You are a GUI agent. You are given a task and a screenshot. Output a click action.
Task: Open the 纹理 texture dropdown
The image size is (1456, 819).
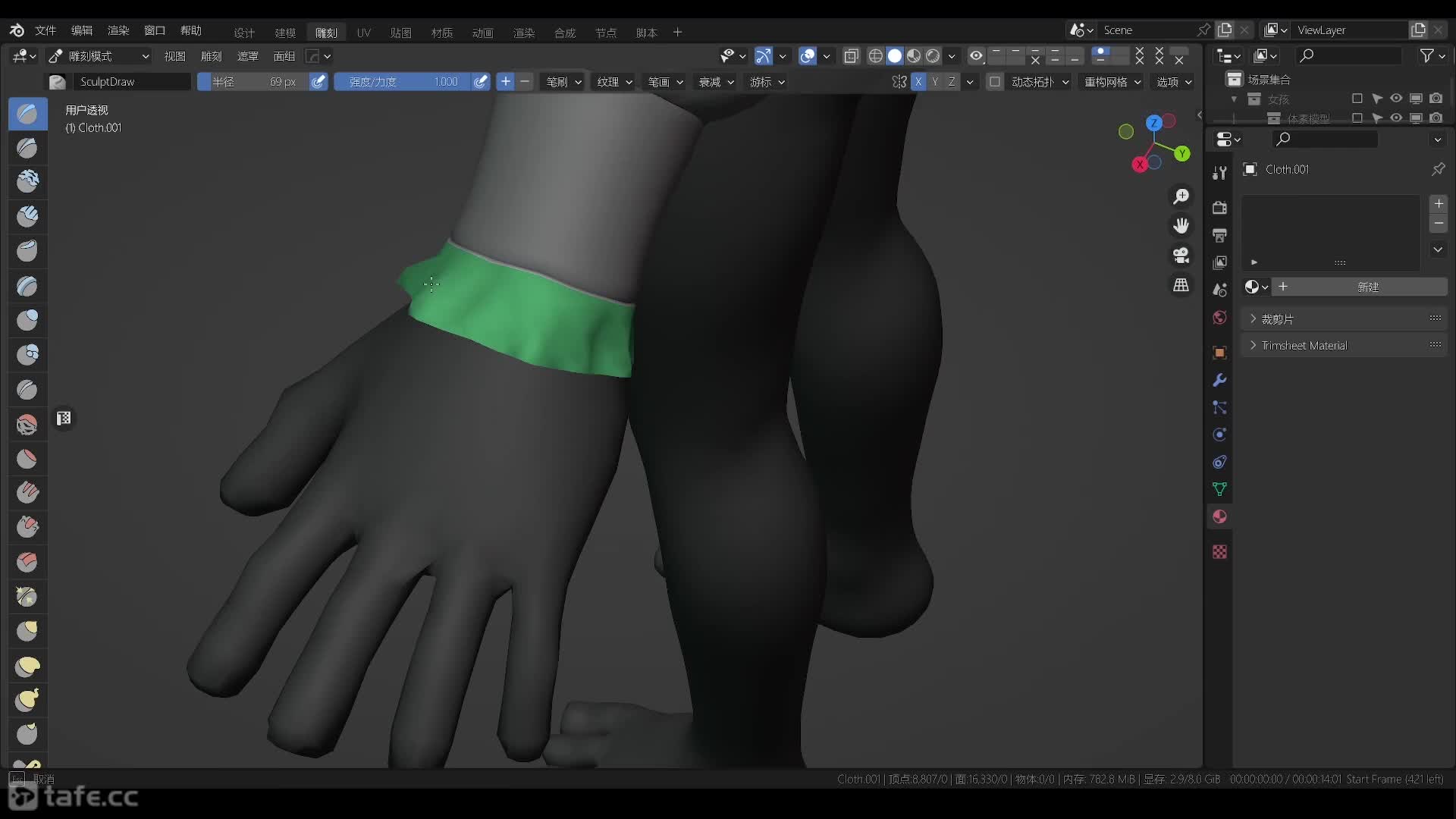[x=614, y=82]
